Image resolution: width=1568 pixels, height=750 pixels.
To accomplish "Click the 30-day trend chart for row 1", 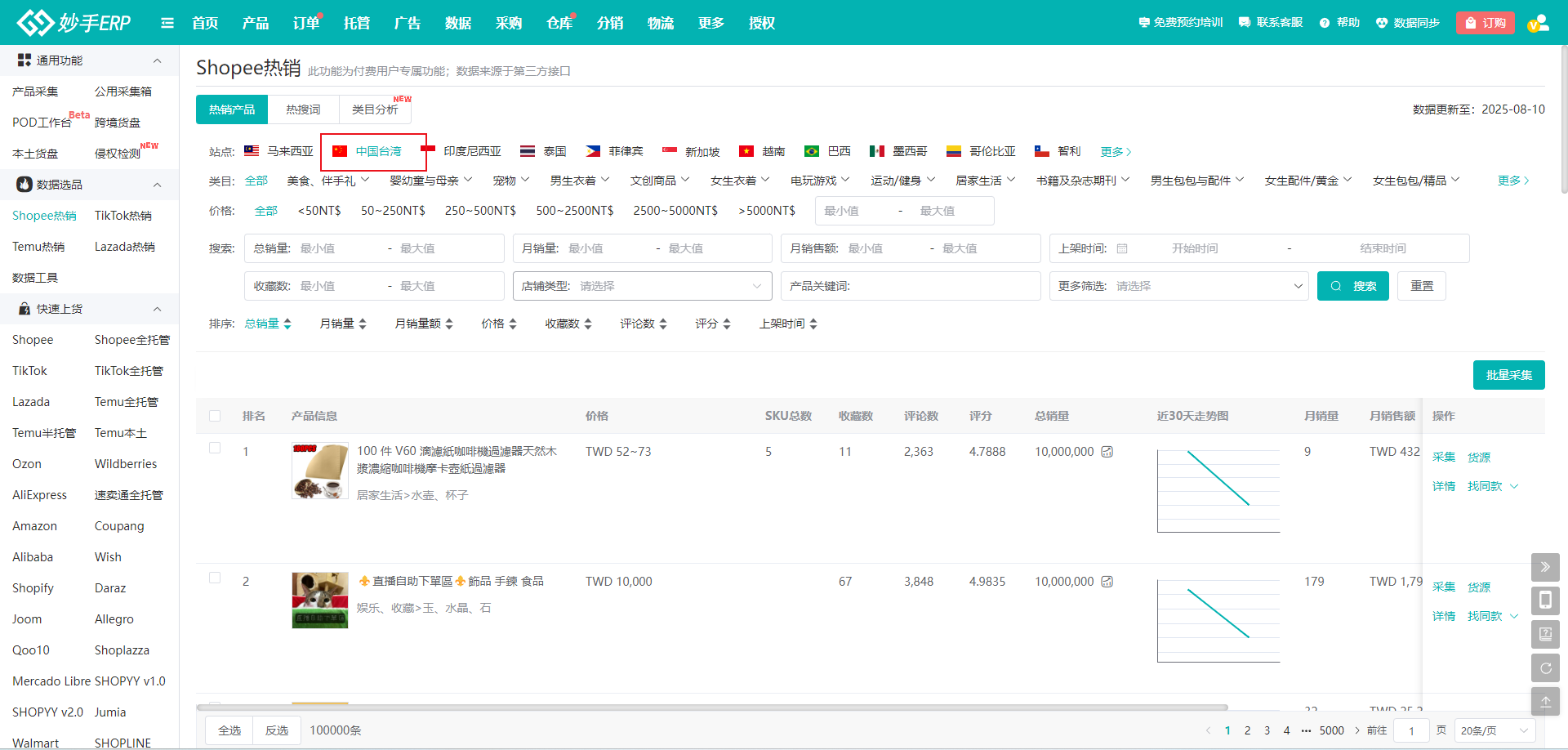I will coord(1218,490).
